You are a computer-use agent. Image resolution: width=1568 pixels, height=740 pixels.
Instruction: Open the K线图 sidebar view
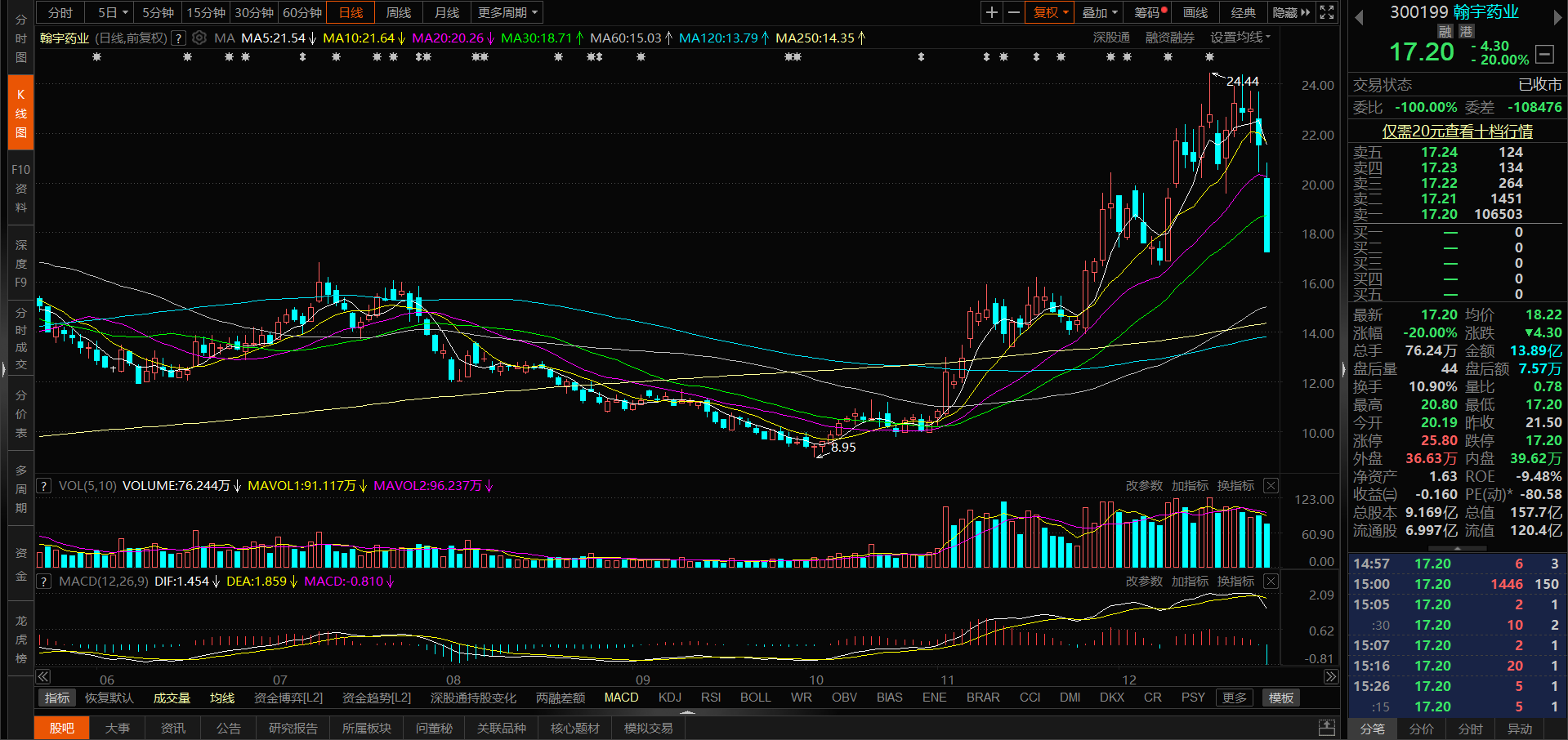pyautogui.click(x=21, y=114)
